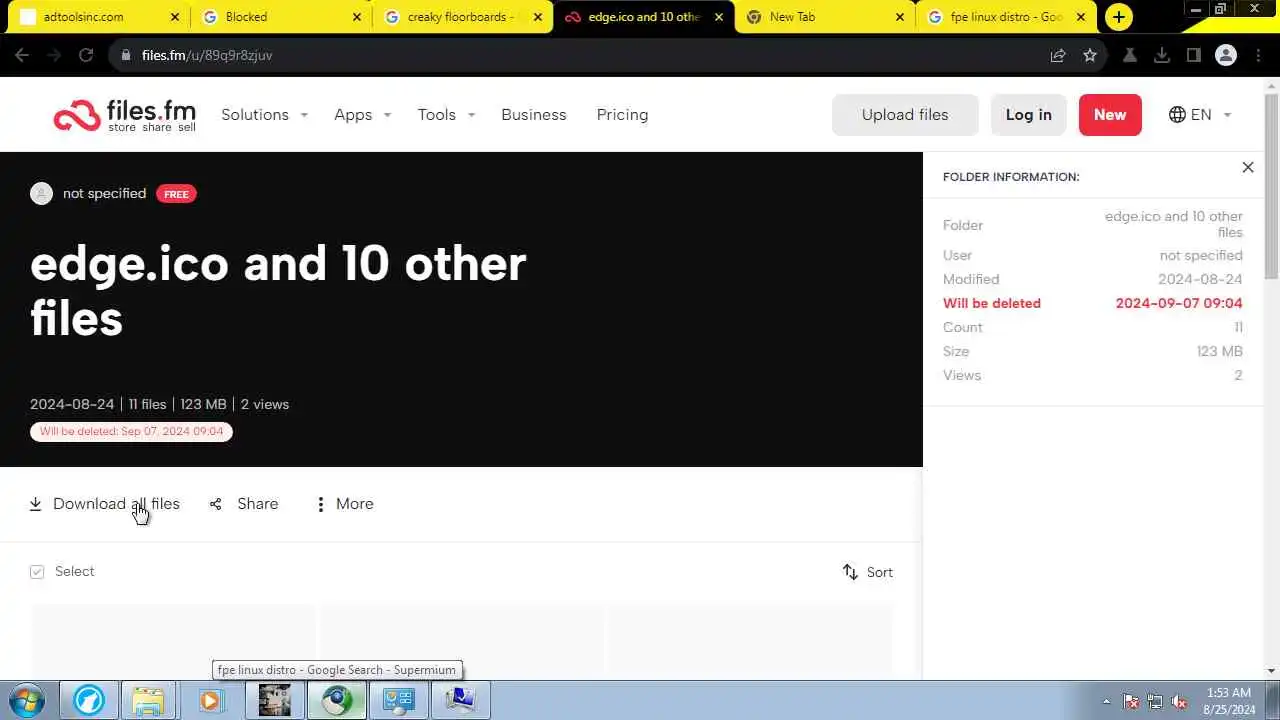Image resolution: width=1280 pixels, height=720 pixels.
Task: Click the Upload files button
Action: click(905, 115)
